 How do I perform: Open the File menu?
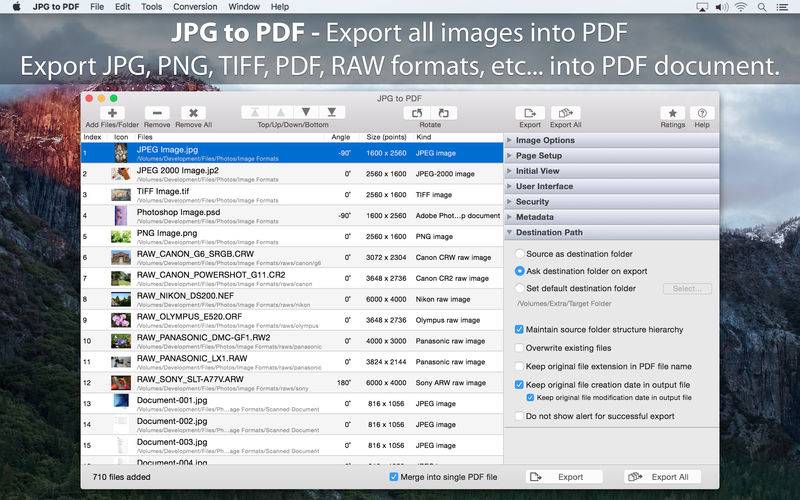97,7
